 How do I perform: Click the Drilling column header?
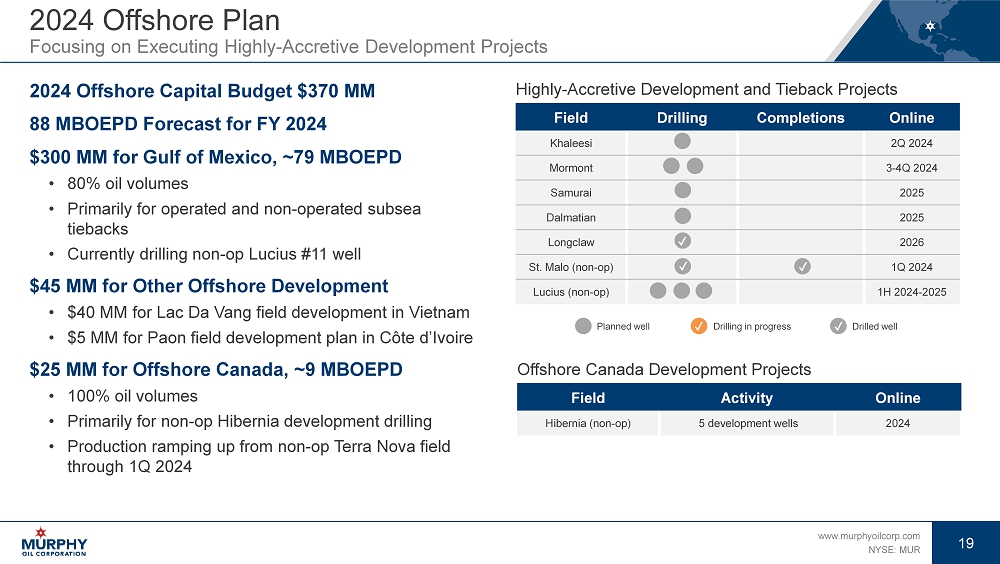pyautogui.click(x=682, y=118)
